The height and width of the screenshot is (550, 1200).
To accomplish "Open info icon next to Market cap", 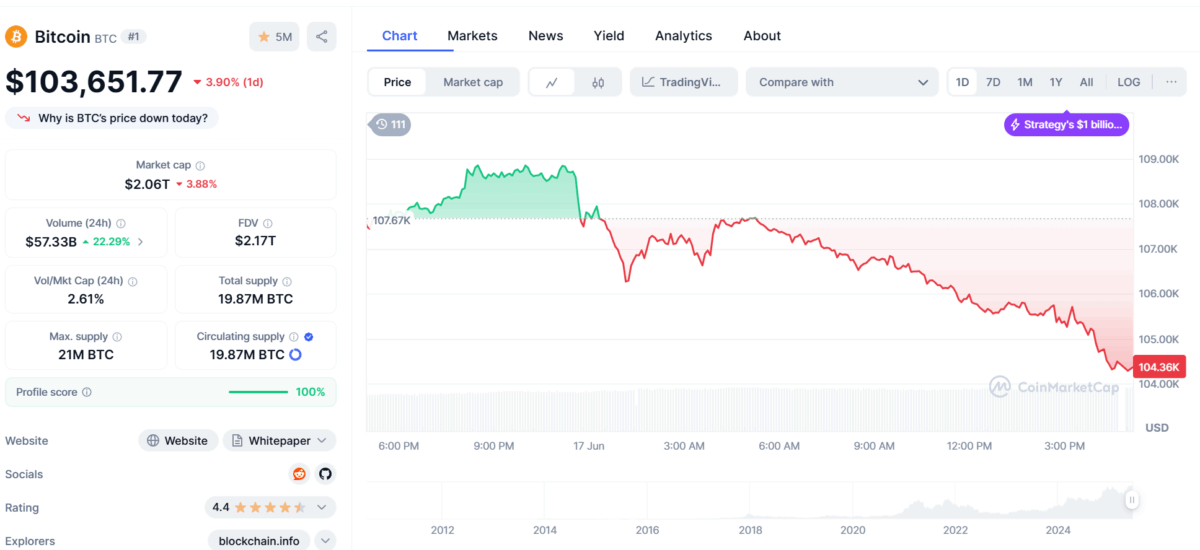I will point(200,165).
